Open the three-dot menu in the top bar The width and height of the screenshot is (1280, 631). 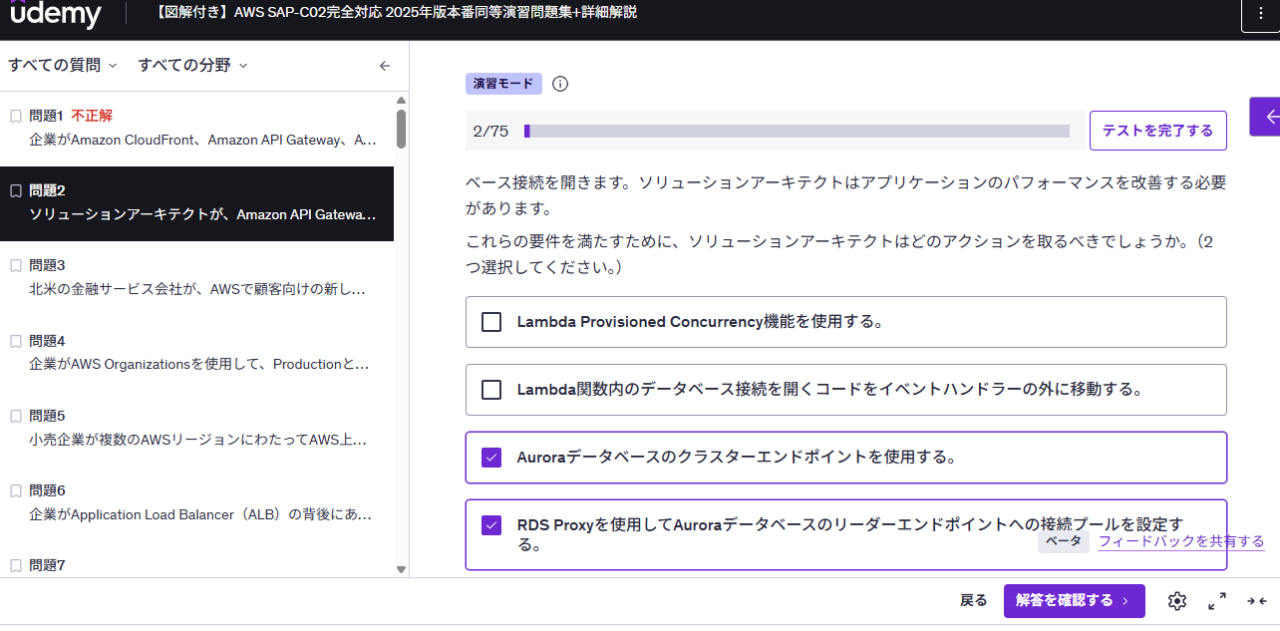(x=1262, y=14)
